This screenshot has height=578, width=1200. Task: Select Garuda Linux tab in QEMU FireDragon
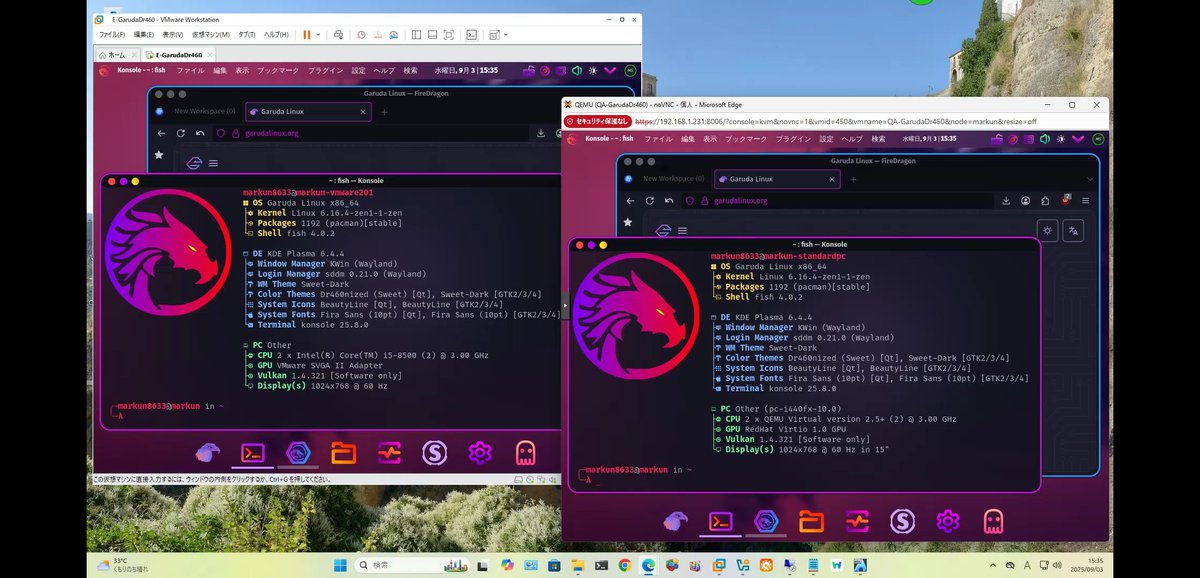coord(775,179)
